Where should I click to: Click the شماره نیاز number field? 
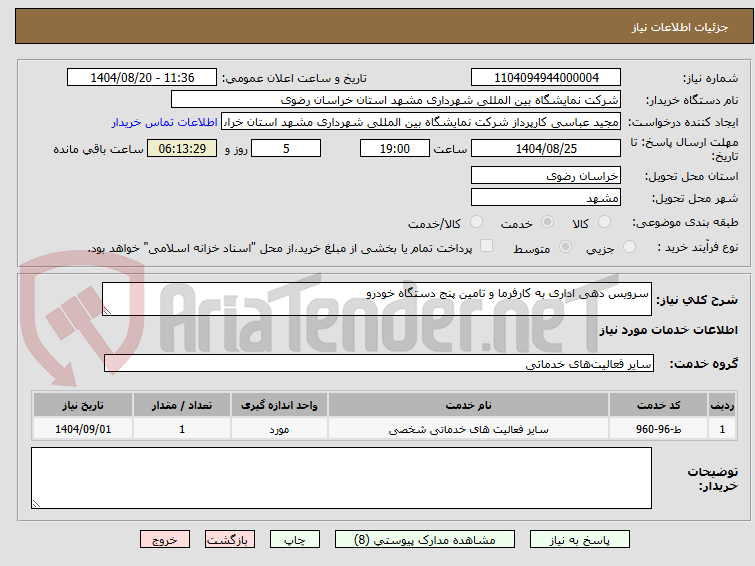pos(546,78)
